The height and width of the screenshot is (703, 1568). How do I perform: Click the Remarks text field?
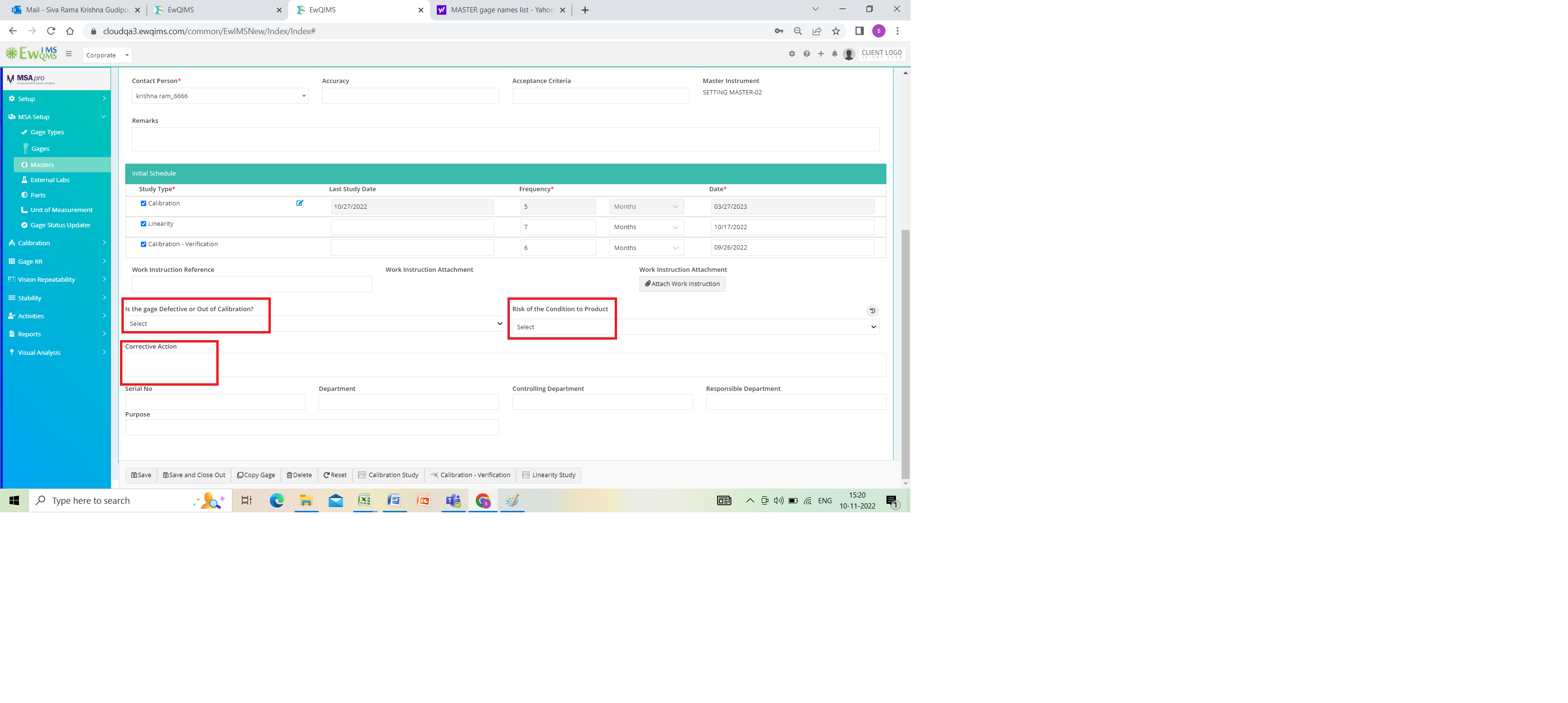pos(506,139)
